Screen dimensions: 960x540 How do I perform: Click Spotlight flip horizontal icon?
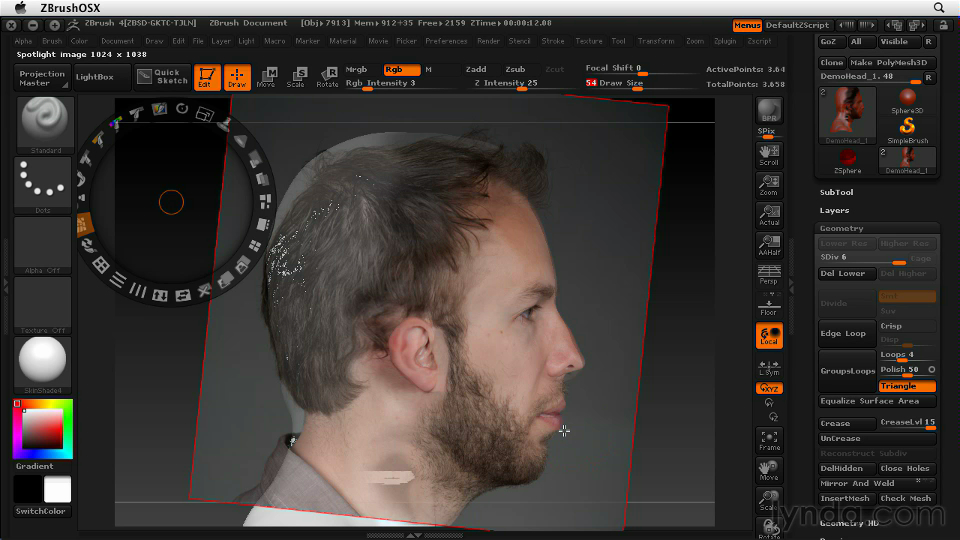182,296
